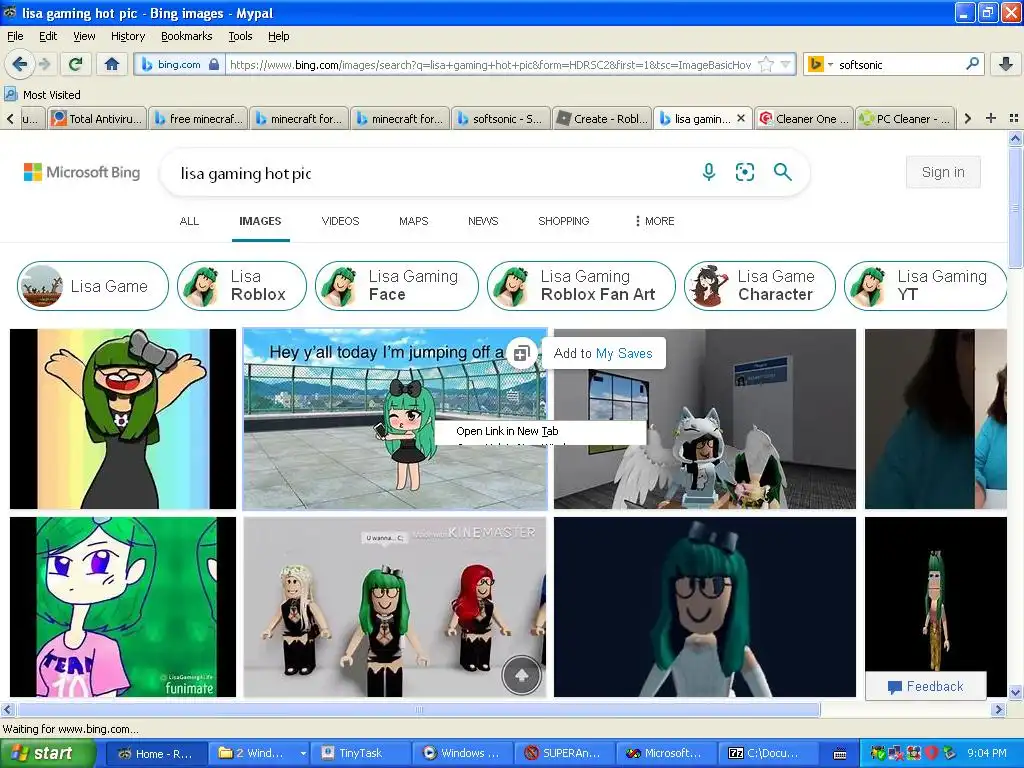Switch to the softsonic tab
Screen dimensions: 1024x768
click(x=500, y=119)
